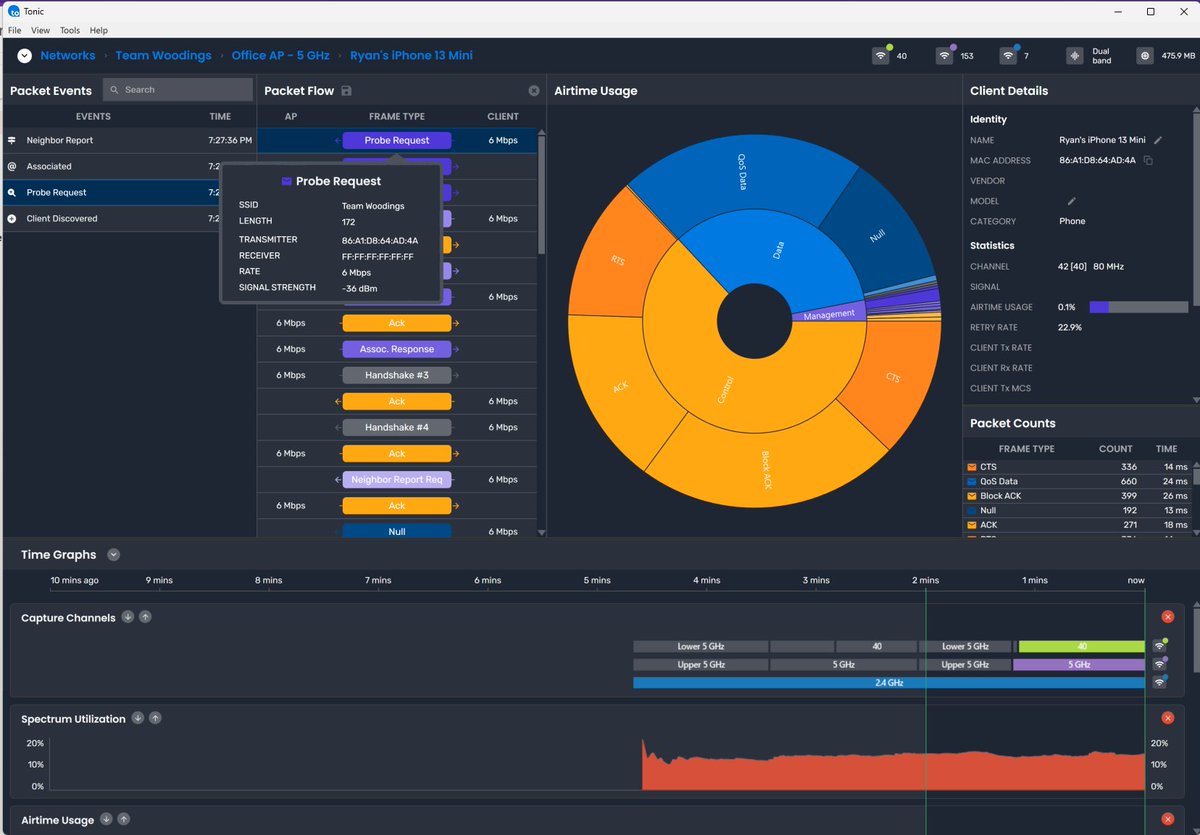Click the green 40 channel bar in Capture Channels
This screenshot has height=835, width=1200.
point(1082,646)
